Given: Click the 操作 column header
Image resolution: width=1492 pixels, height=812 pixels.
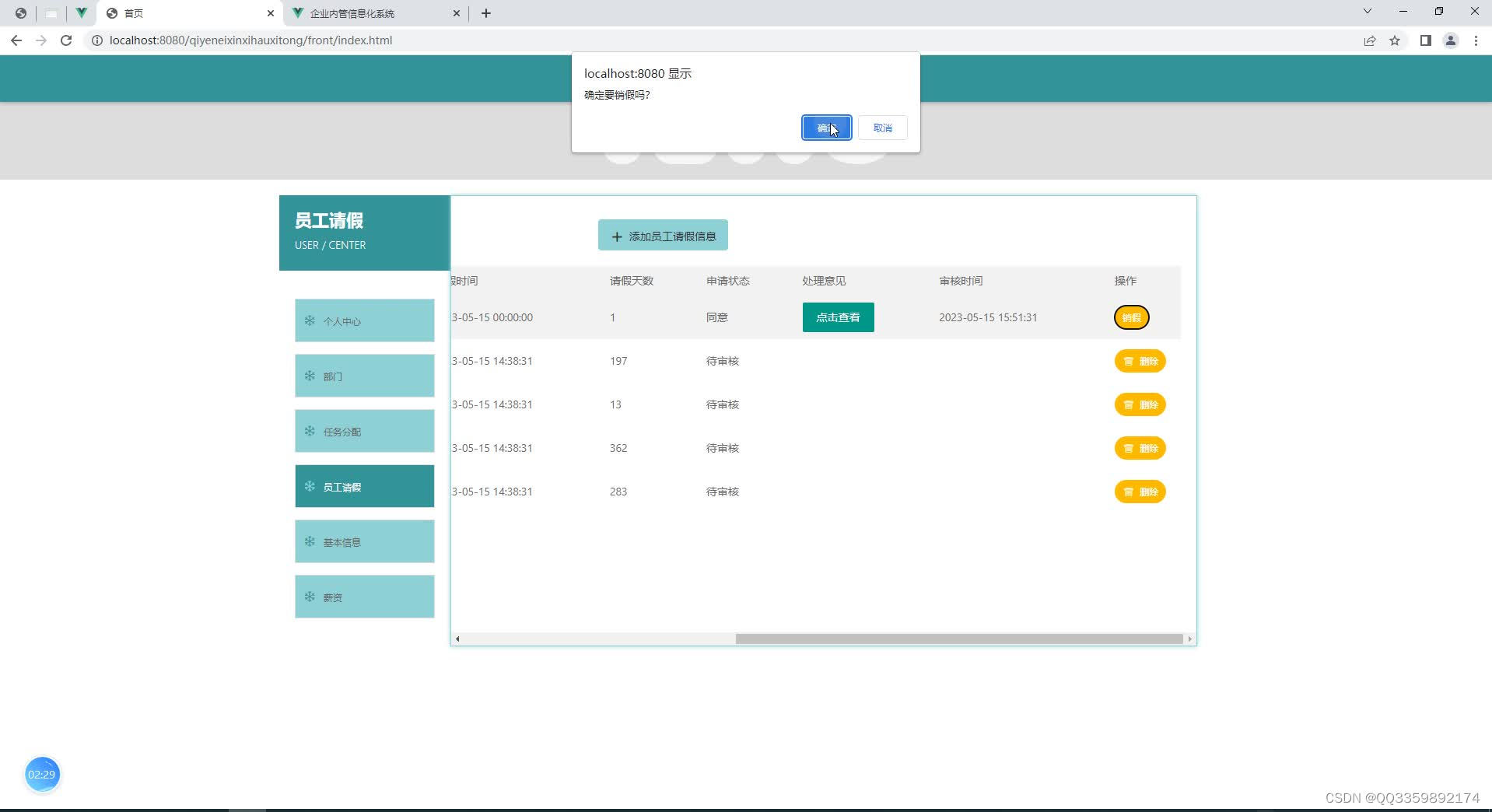Looking at the screenshot, I should pos(1126,281).
